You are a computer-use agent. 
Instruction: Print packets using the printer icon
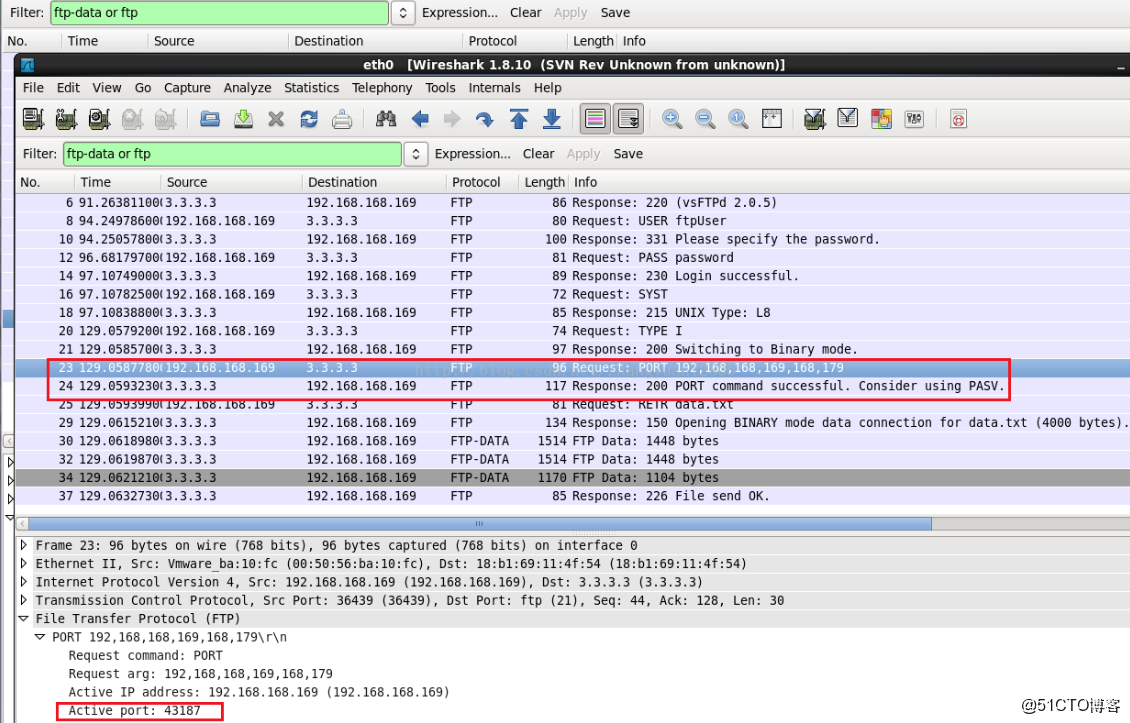pos(342,119)
